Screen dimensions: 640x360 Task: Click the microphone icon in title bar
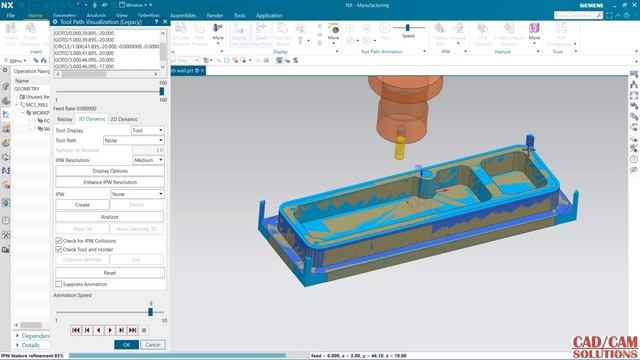pos(95,5)
